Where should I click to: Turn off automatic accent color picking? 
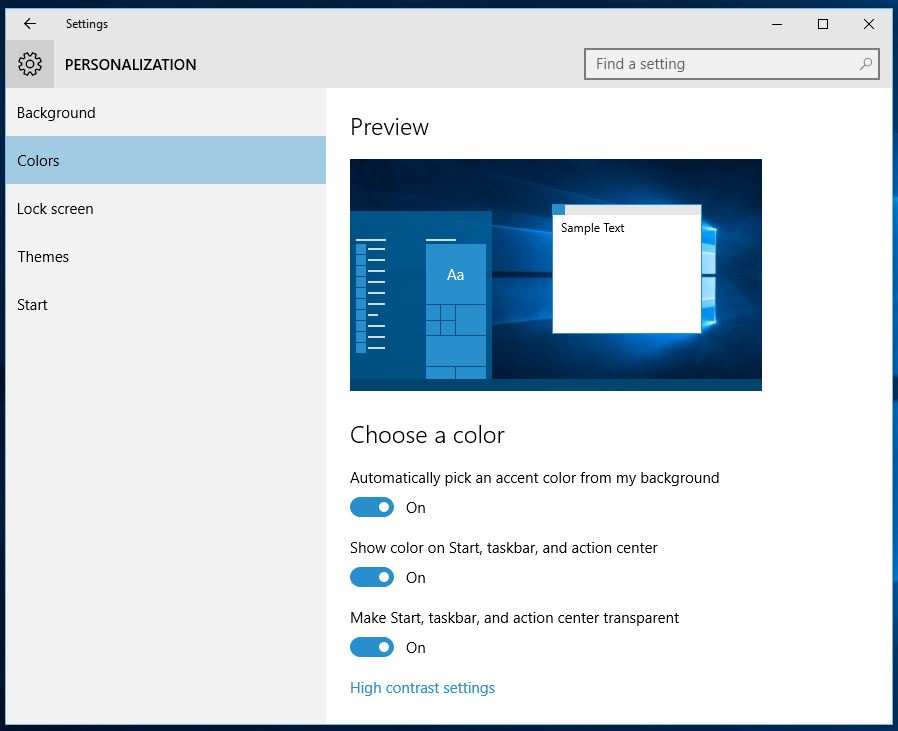[372, 507]
